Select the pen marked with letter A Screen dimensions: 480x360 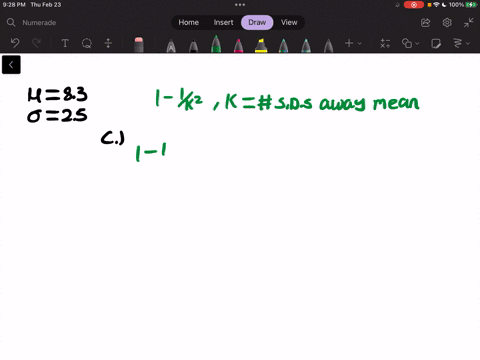171,46
